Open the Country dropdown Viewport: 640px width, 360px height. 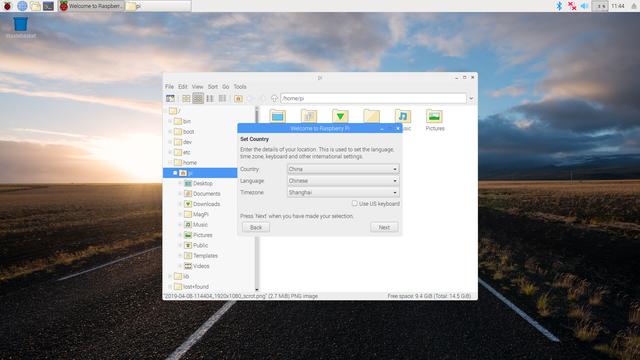(343, 169)
